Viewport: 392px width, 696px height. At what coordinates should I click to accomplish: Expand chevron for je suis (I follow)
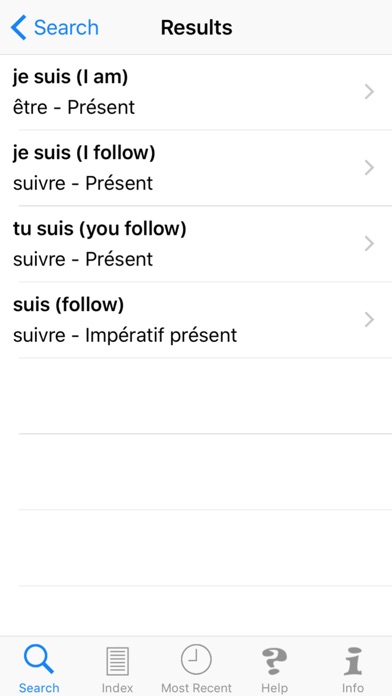(x=369, y=168)
